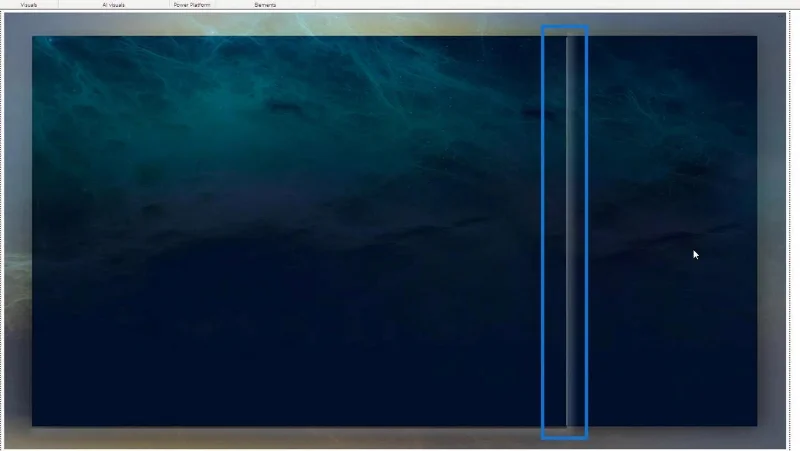The image size is (800, 451).
Task: Click inside the blue box left of divider
Action: [x=556, y=231]
